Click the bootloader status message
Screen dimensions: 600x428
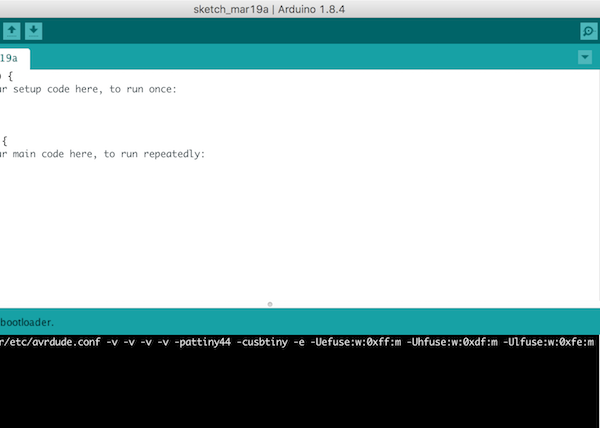(x=27, y=322)
